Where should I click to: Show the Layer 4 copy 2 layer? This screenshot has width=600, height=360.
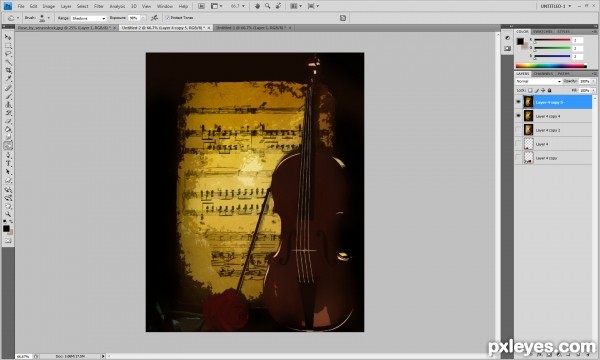point(518,130)
